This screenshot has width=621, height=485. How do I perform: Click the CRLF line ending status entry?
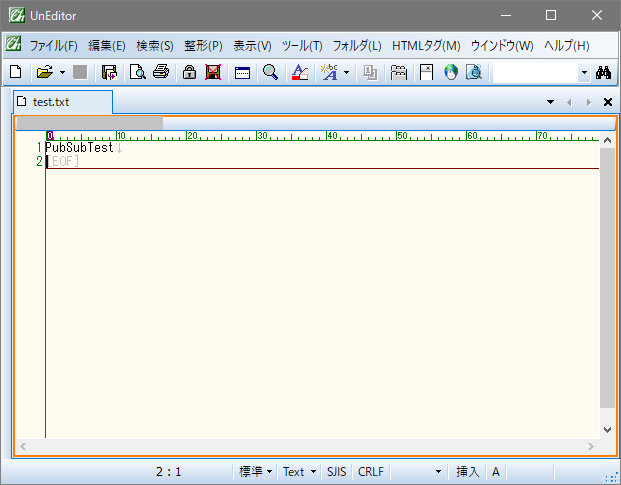[371, 472]
